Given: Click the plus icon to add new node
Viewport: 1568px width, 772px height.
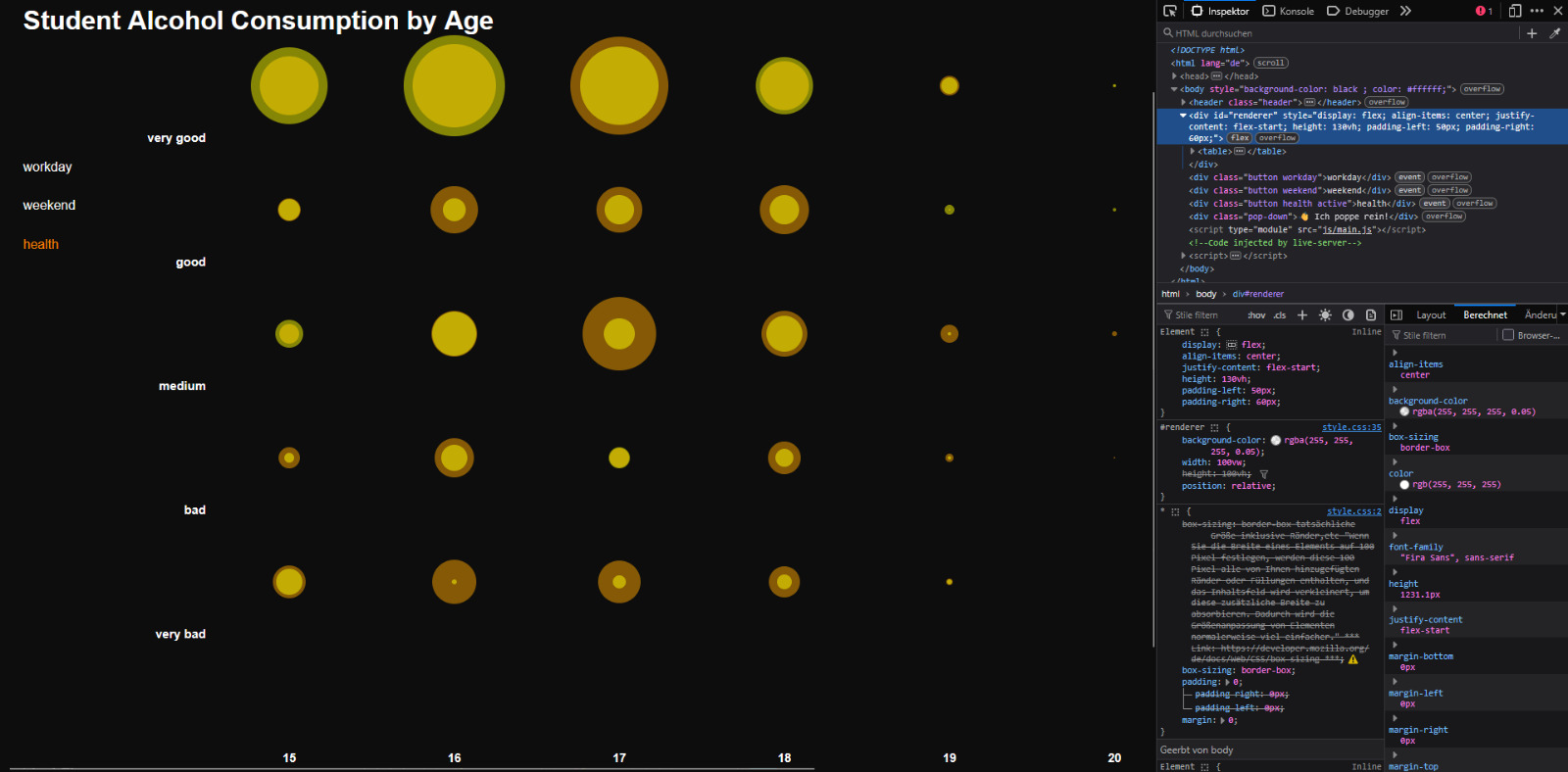Looking at the screenshot, I should [1532, 33].
